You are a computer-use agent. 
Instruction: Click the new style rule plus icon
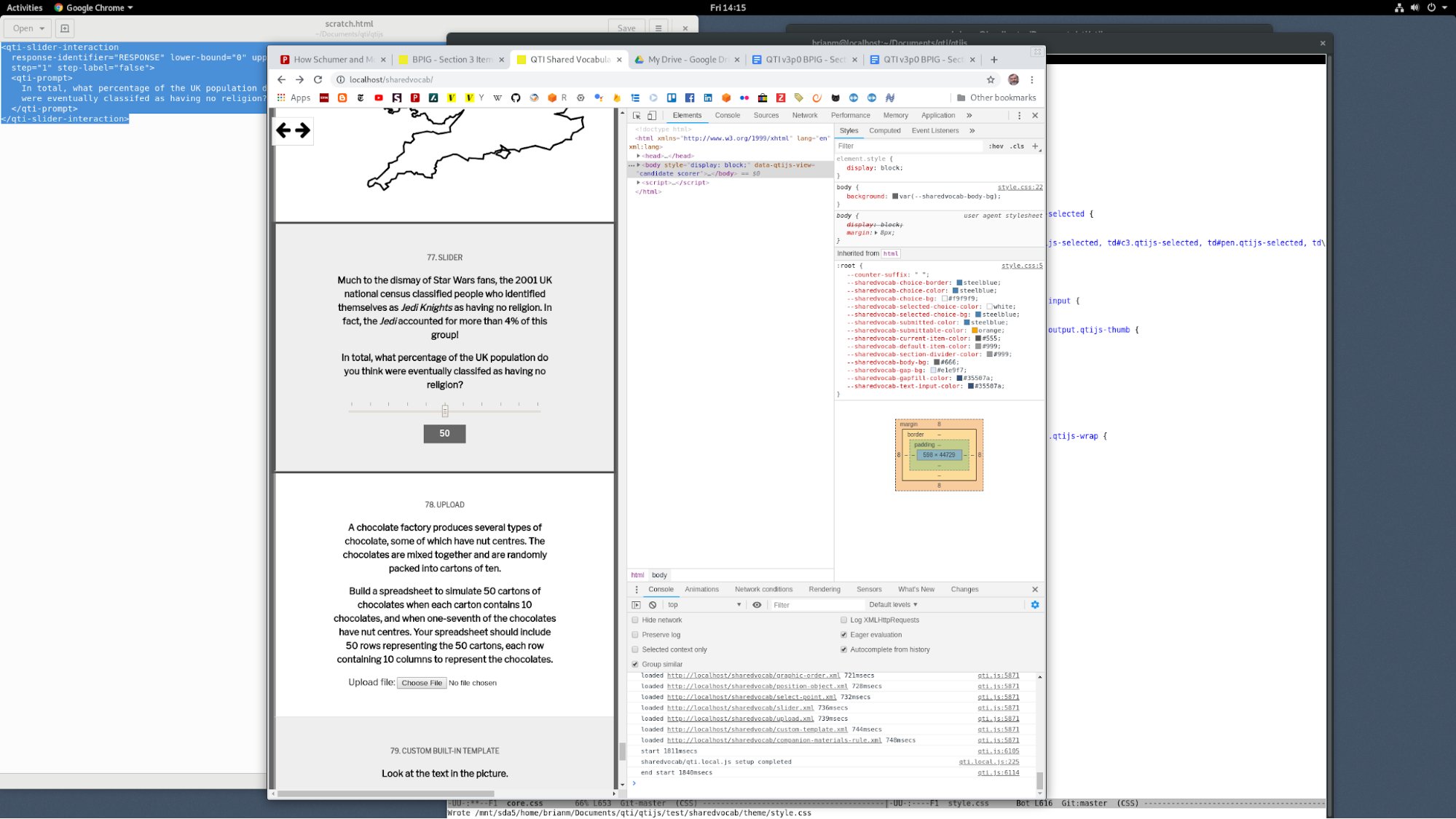coord(1035,146)
